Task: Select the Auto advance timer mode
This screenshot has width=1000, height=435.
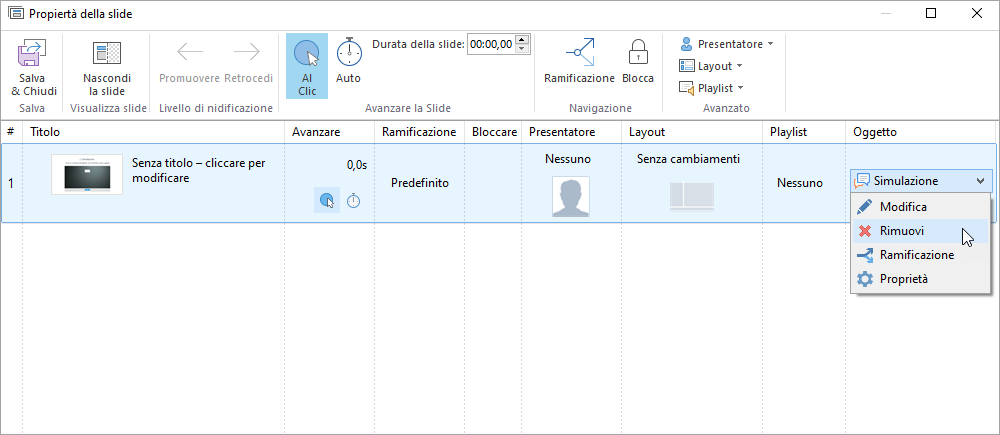Action: coord(348,53)
